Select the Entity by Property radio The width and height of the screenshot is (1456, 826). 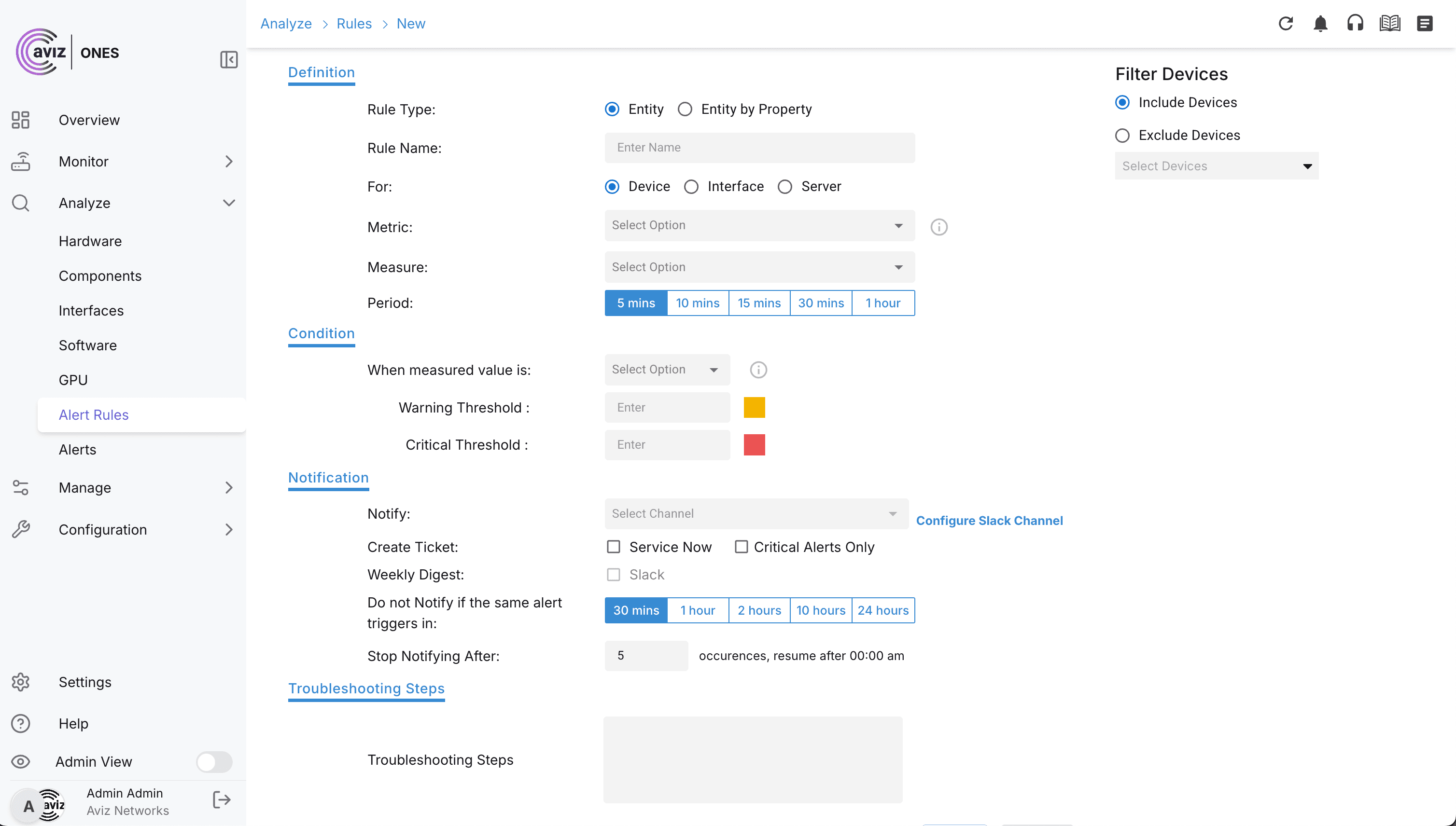click(x=685, y=109)
